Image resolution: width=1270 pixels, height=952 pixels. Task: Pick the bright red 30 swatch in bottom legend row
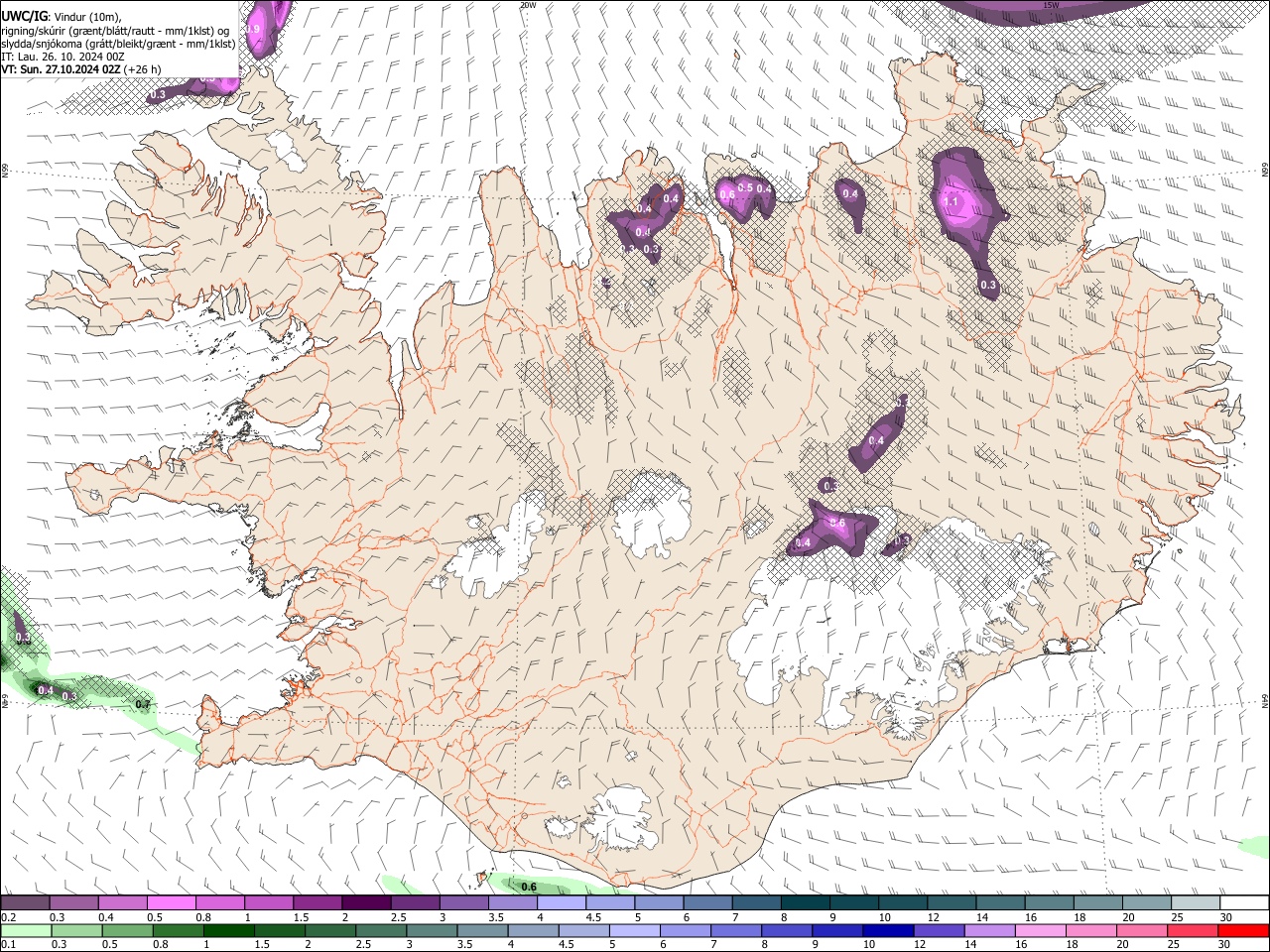click(1244, 930)
